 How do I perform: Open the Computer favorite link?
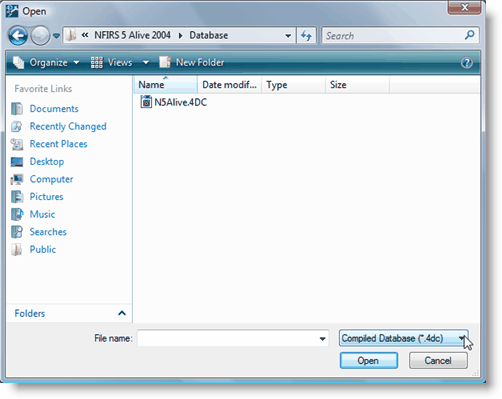click(x=51, y=179)
